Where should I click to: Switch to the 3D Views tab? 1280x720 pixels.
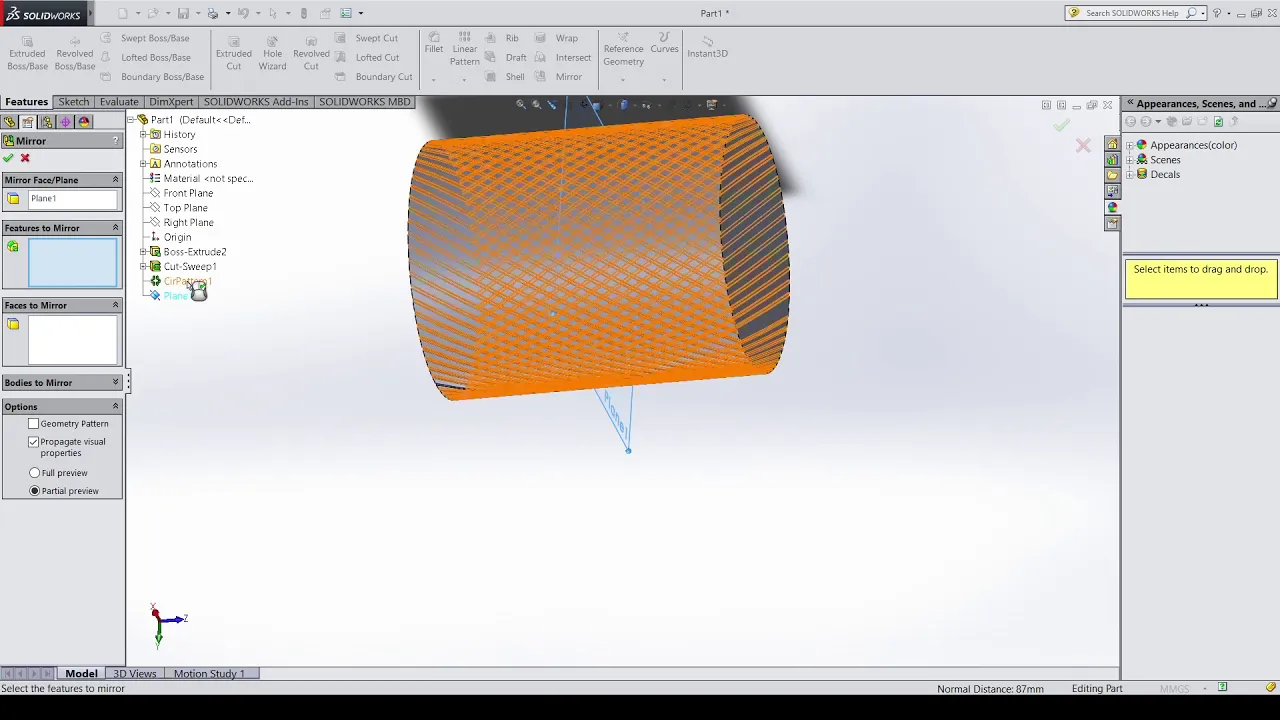(134, 674)
